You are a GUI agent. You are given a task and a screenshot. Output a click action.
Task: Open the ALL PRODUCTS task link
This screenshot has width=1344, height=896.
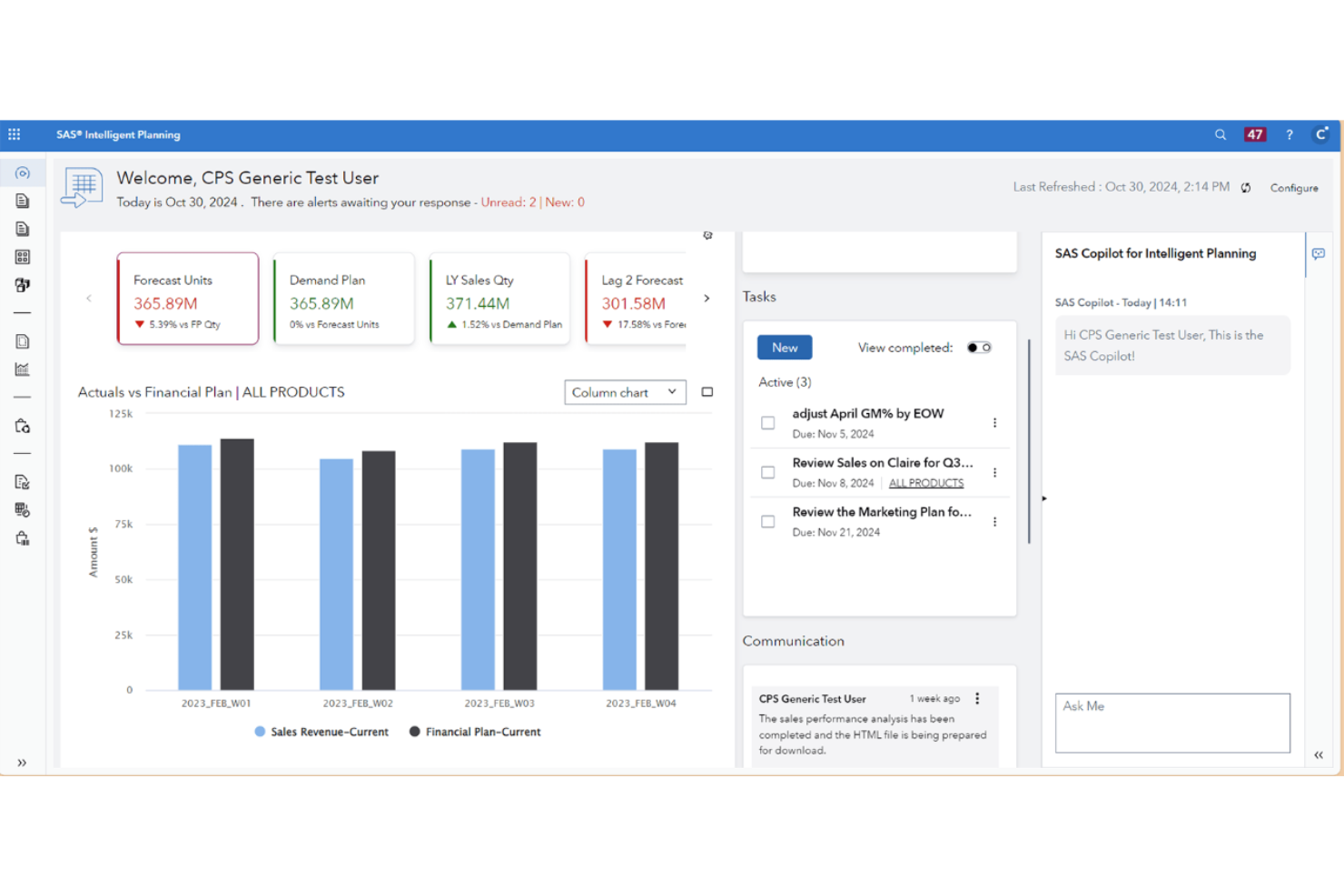point(926,484)
